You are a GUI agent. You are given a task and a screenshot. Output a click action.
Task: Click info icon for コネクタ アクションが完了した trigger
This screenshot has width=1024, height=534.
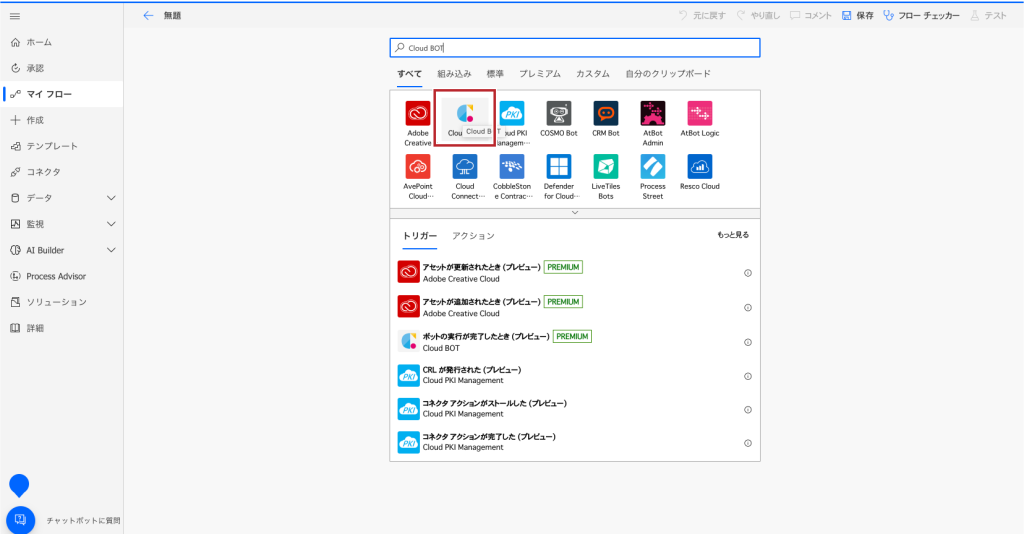coord(748,443)
